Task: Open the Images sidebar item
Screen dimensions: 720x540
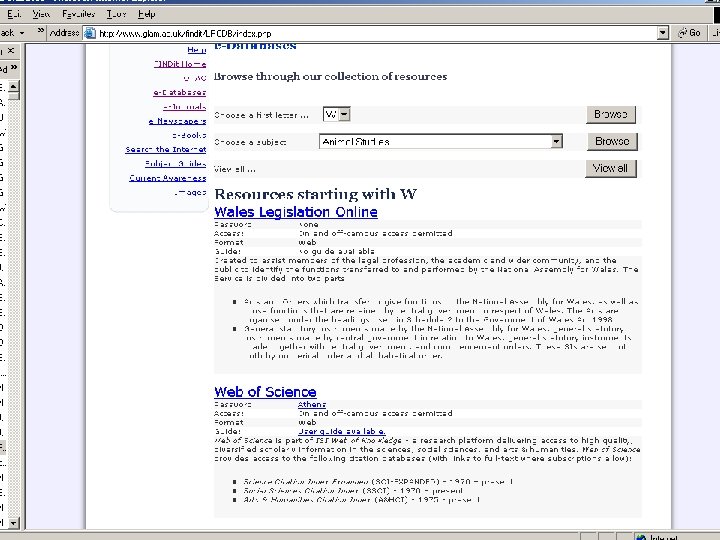Action: (190, 192)
